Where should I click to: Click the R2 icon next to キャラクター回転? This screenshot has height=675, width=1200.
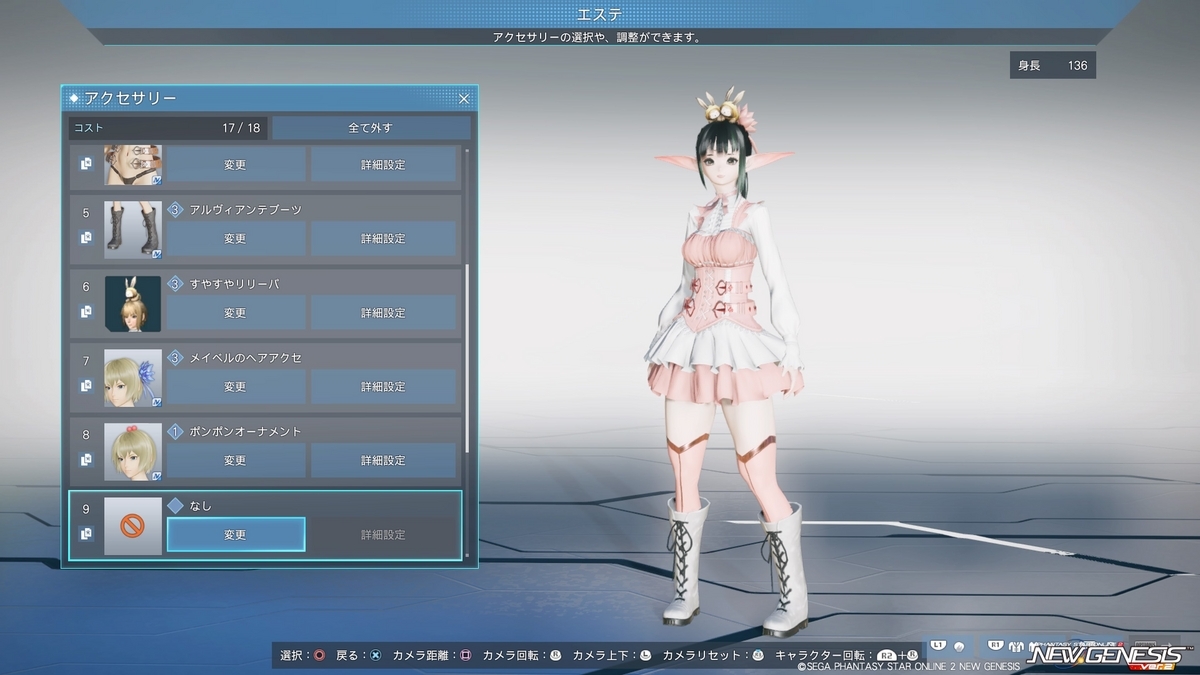point(886,655)
